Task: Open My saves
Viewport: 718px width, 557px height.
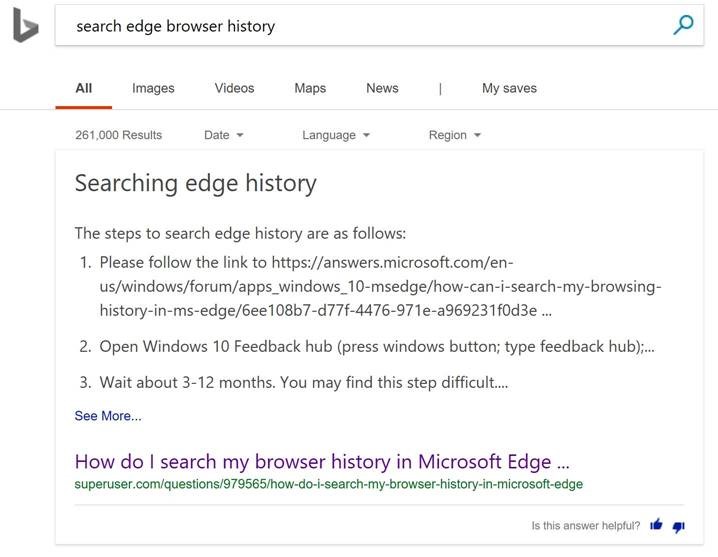Action: coord(509,88)
